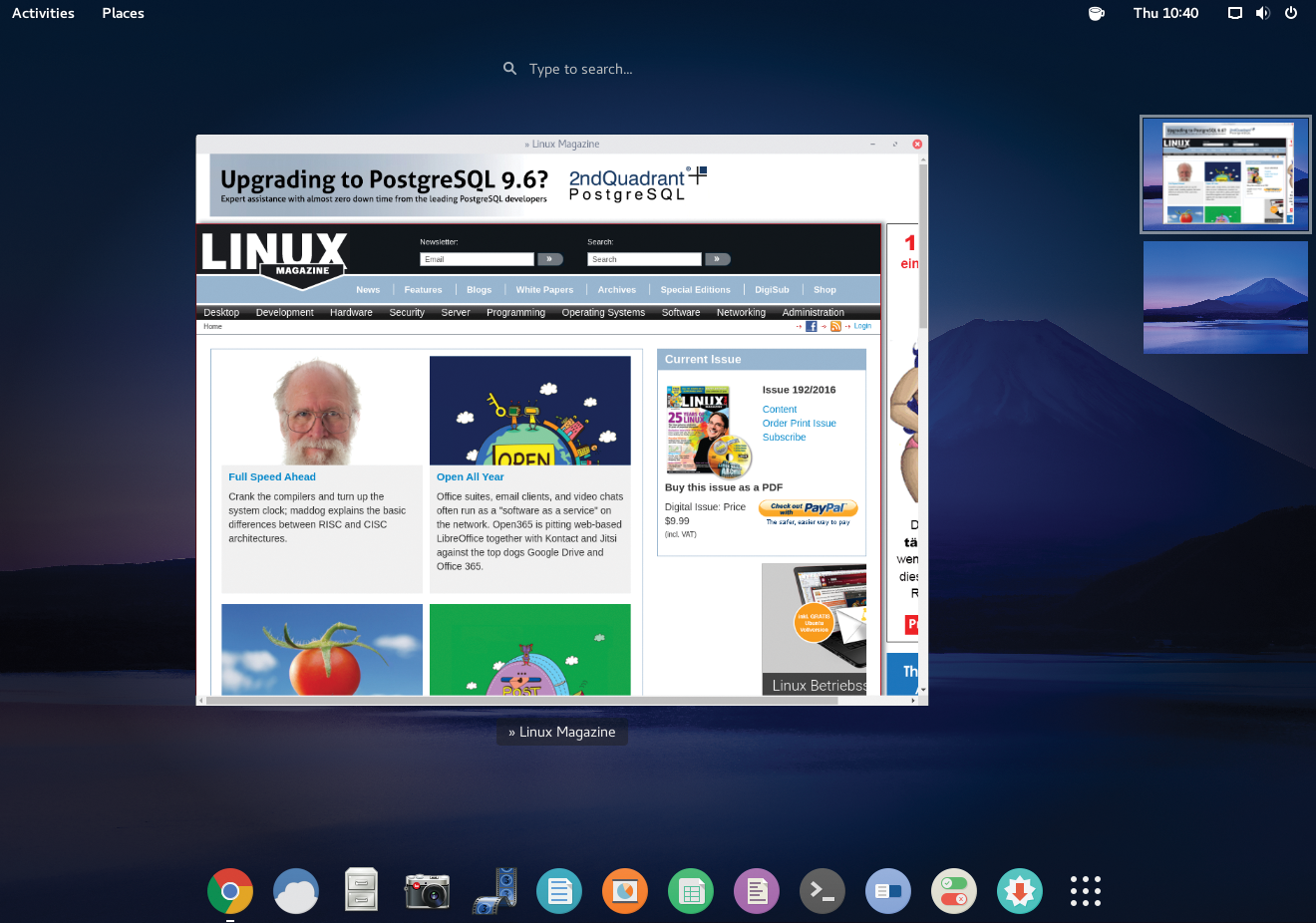Viewport: 1316px width, 923px height.
Task: Open the terminal application in the dock
Action: click(822, 890)
